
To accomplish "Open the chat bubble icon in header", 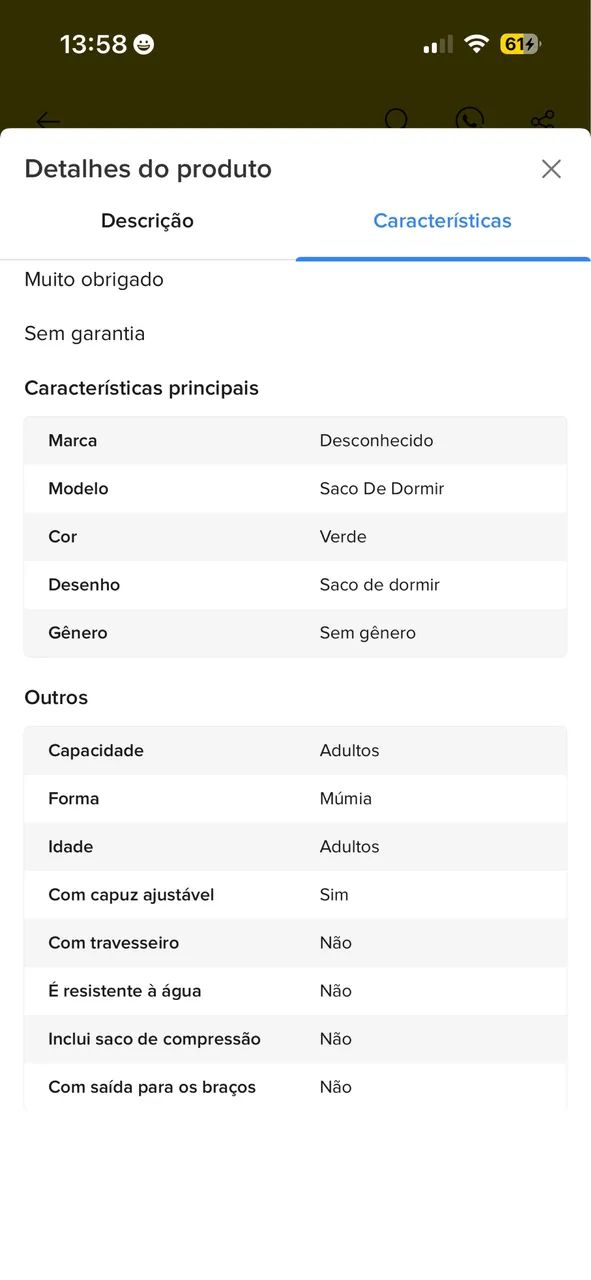I will coord(469,121).
